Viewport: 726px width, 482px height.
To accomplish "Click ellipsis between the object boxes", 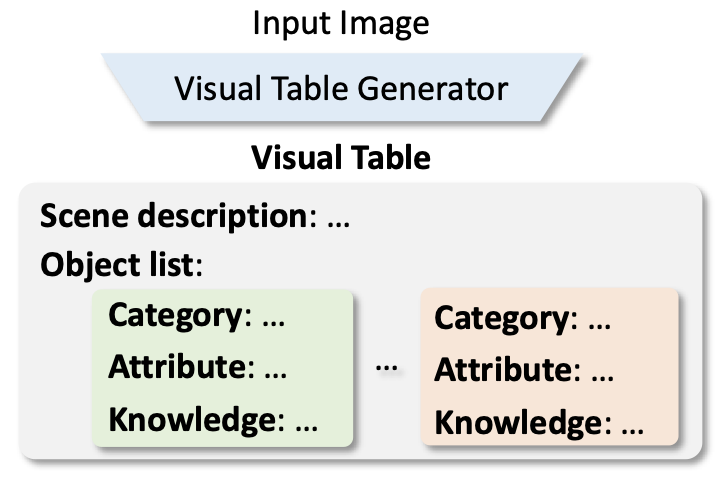I will click(387, 369).
